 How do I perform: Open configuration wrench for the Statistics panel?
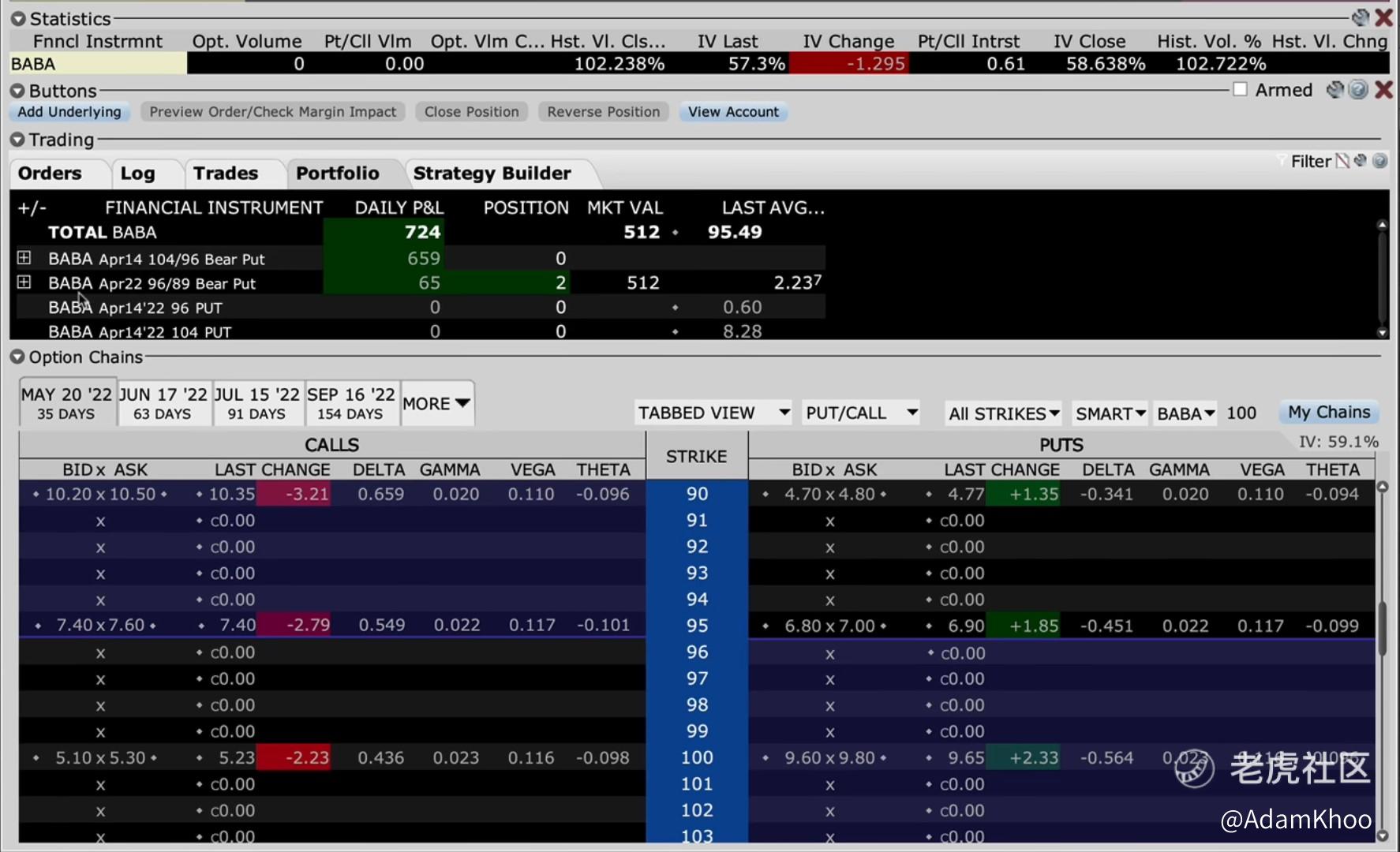pyautogui.click(x=1361, y=17)
